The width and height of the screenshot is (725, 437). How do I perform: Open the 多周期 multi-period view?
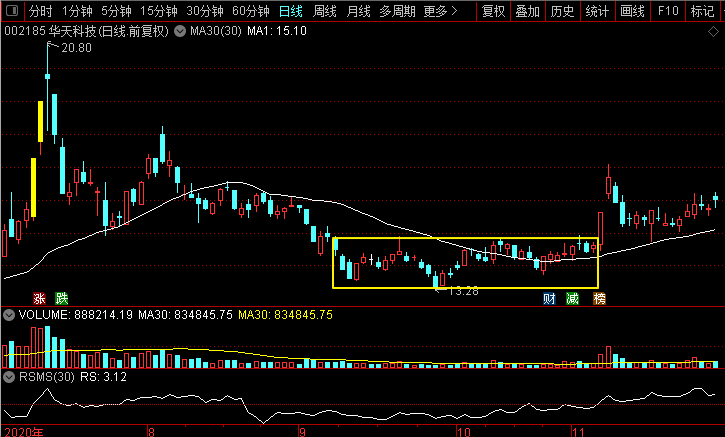(x=397, y=11)
